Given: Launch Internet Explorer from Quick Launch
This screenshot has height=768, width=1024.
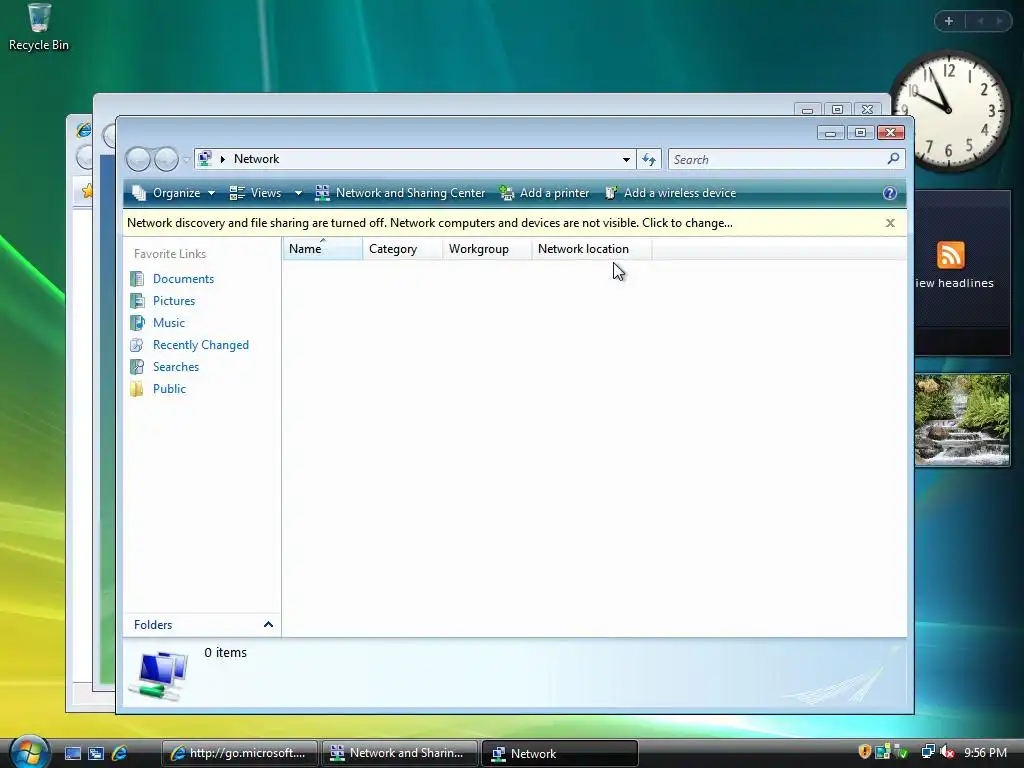Looking at the screenshot, I should (x=120, y=754).
